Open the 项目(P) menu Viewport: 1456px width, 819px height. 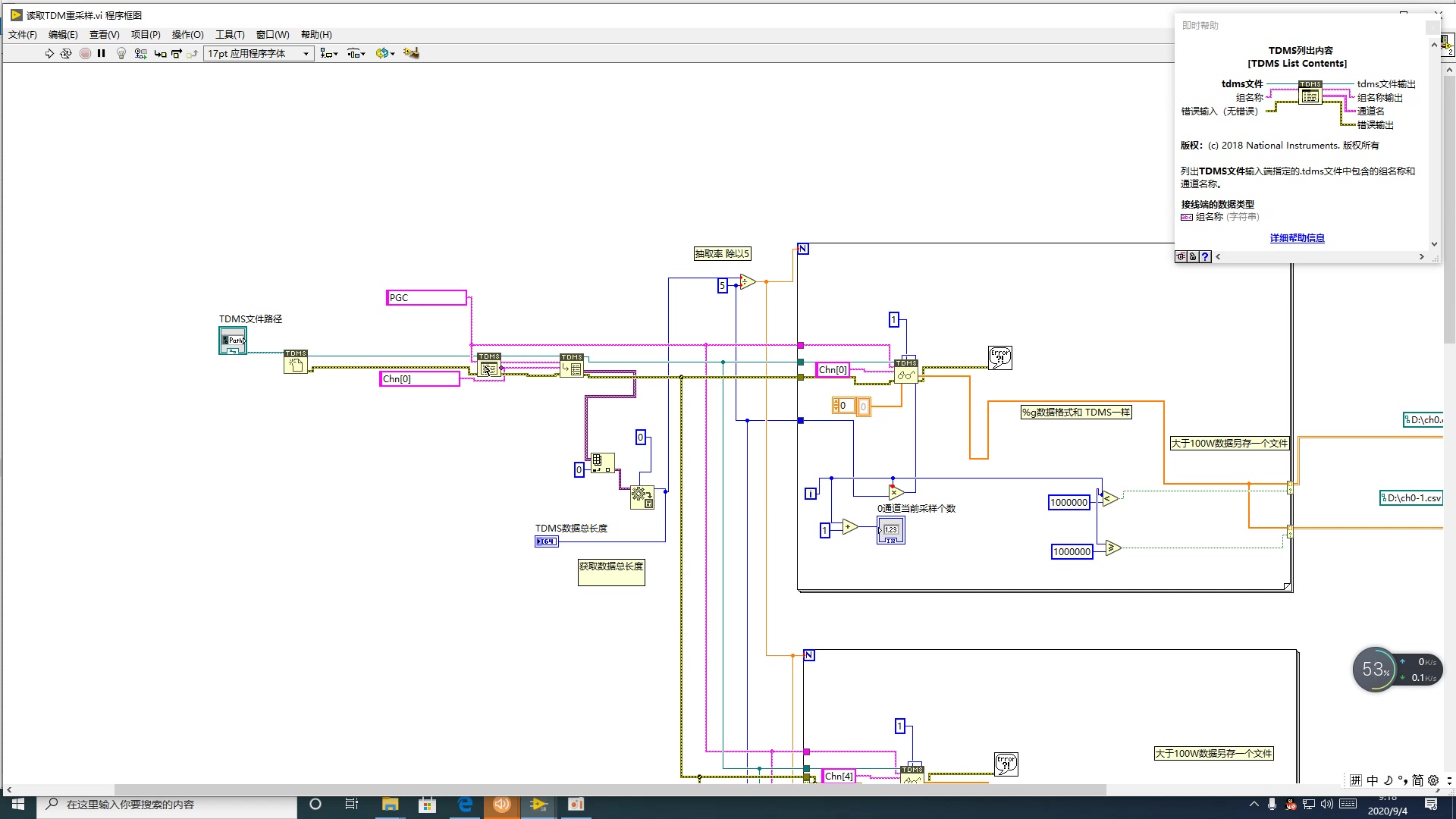(x=146, y=34)
